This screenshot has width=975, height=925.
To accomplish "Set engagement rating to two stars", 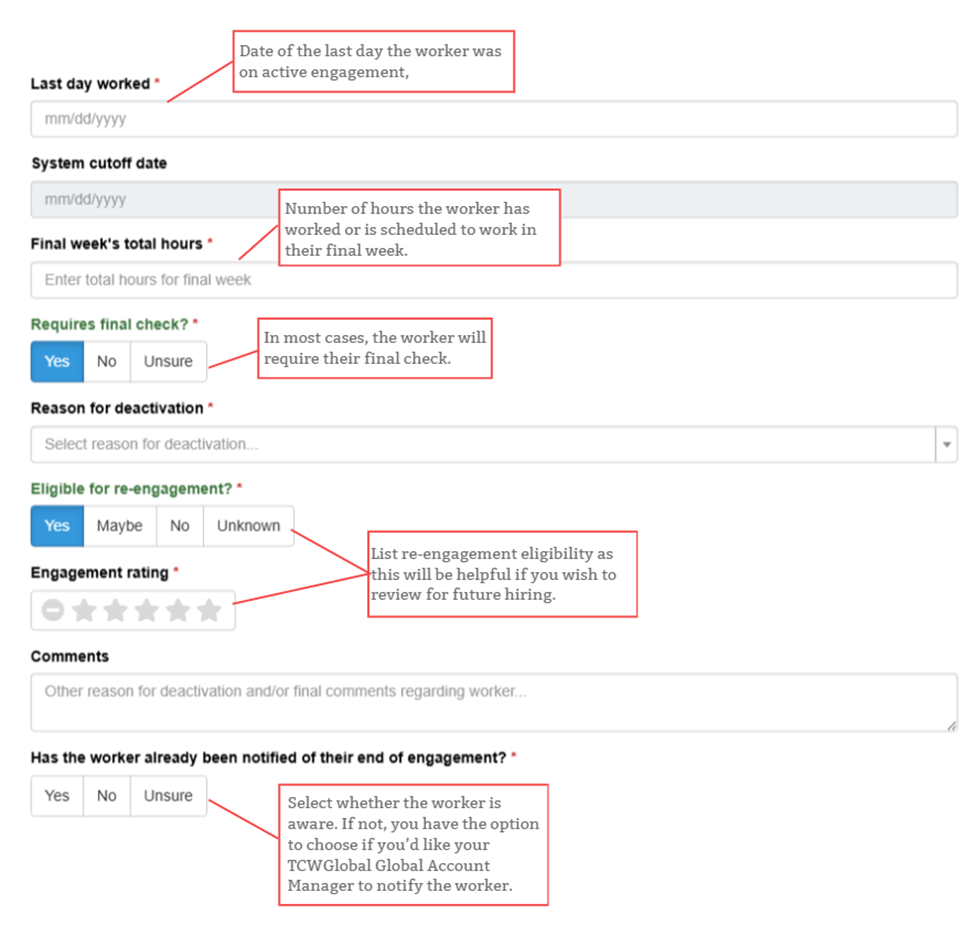I will 115,610.
